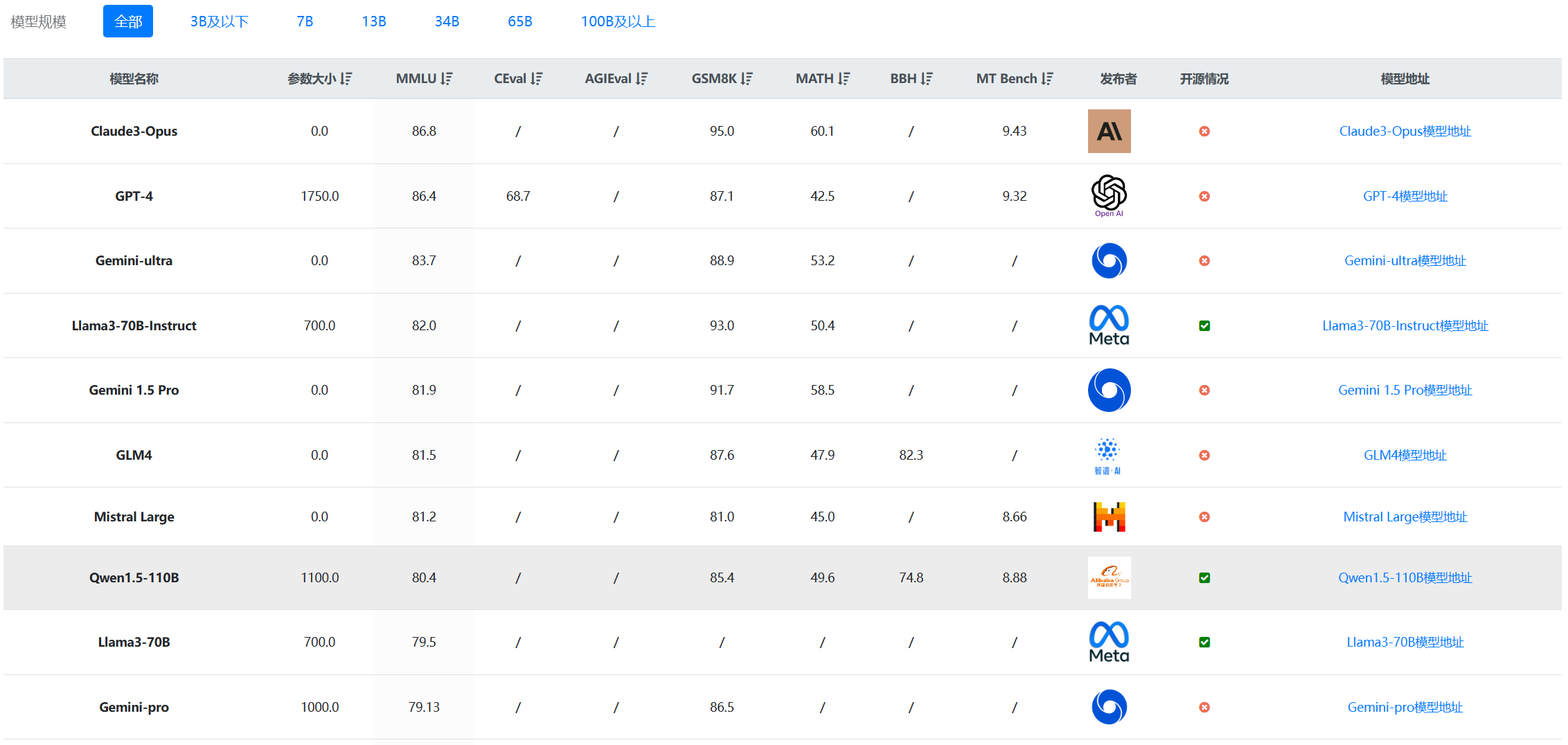Filter models by 3B及以下
Viewport: 1568px width, 745px height.
[x=220, y=21]
